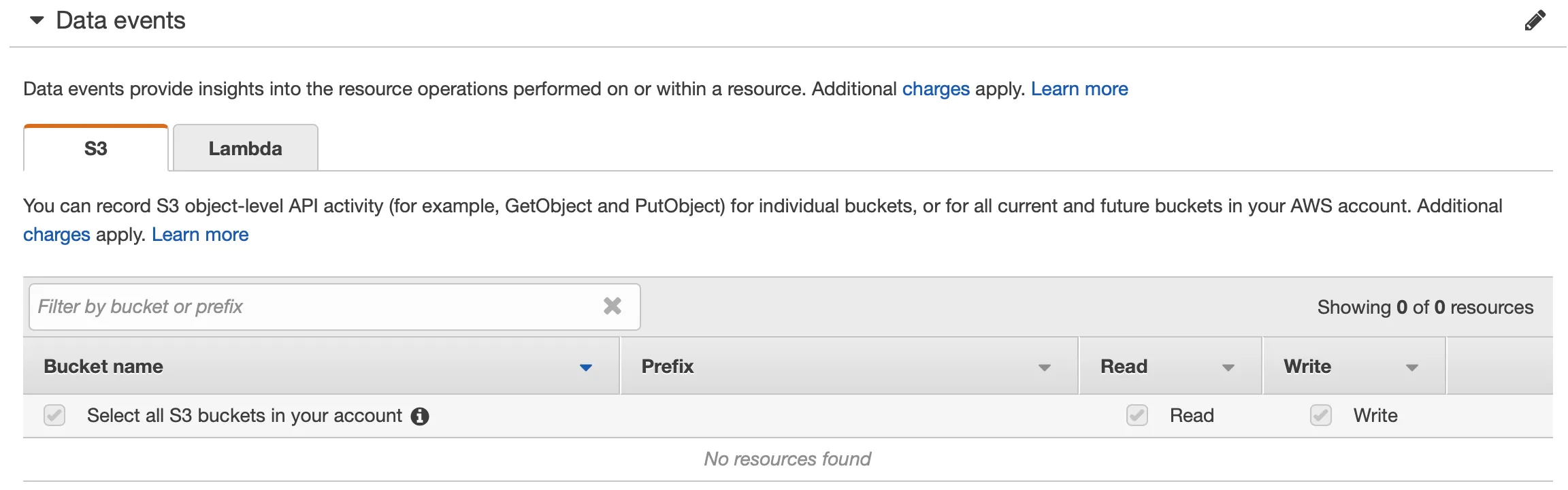Open the Read column header dropdown arrow
The image size is (1568, 490).
pyautogui.click(x=1228, y=367)
